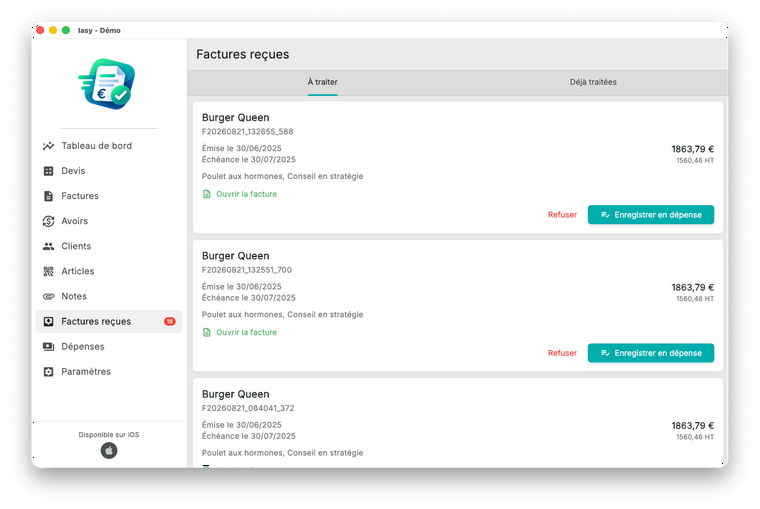Click the Factures reçues inbox icon
The image size is (760, 509).
48,321
